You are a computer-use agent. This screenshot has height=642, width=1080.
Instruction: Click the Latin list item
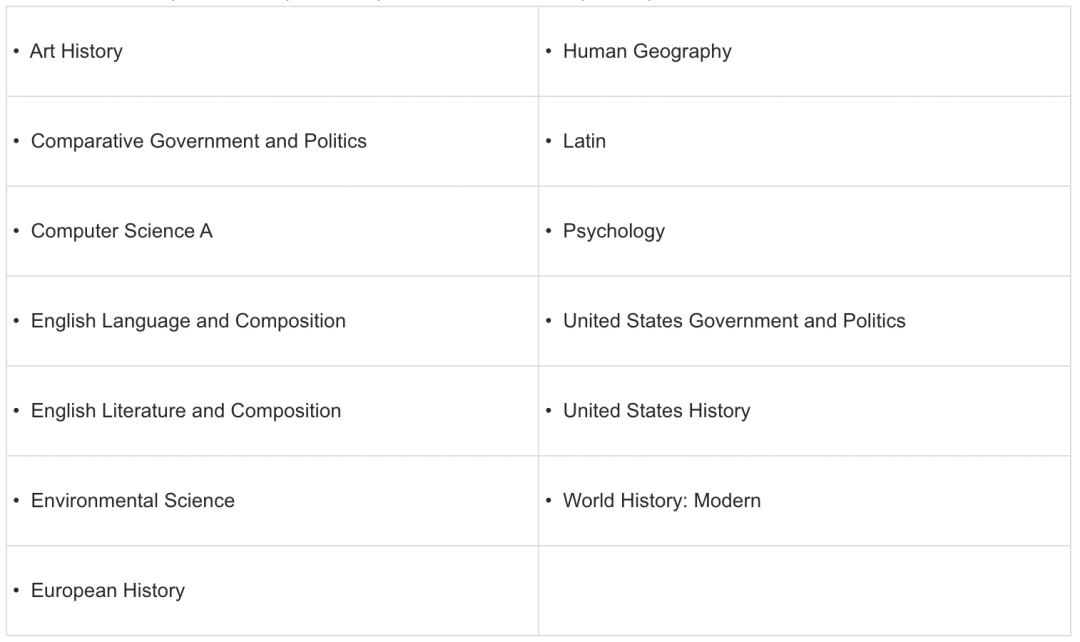pyautogui.click(x=584, y=141)
